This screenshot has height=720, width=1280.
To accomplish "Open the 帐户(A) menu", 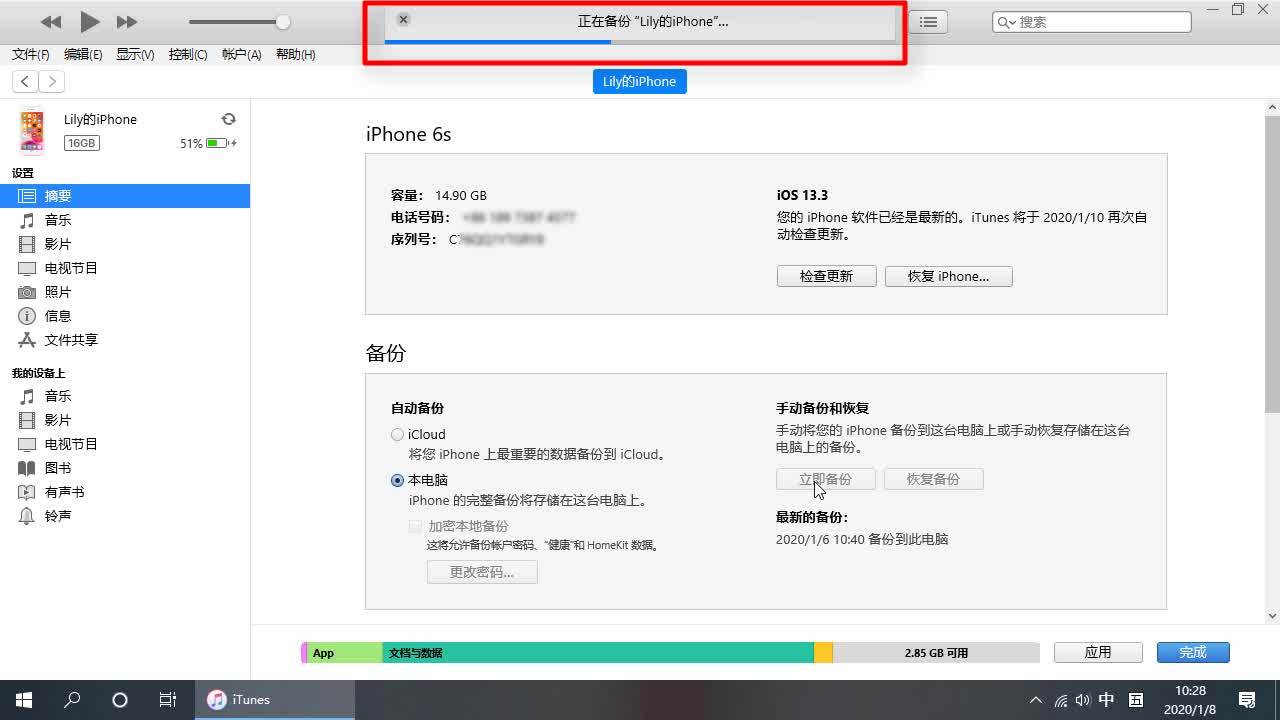I will pos(241,55).
